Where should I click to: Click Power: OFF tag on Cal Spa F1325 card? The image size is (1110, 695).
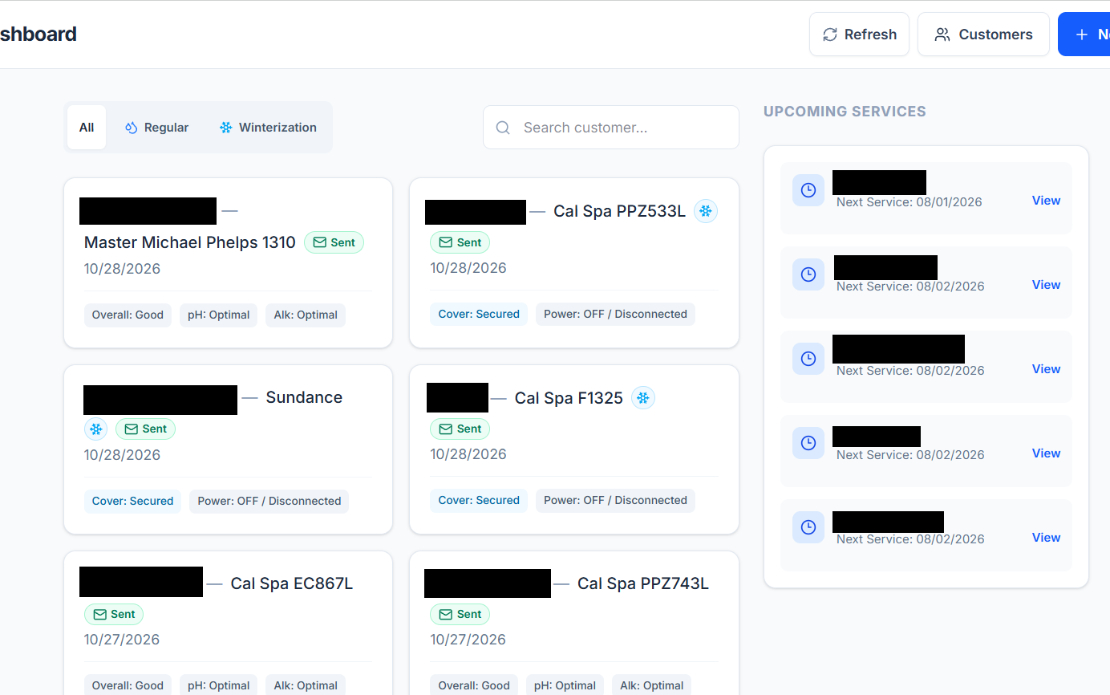tap(615, 500)
